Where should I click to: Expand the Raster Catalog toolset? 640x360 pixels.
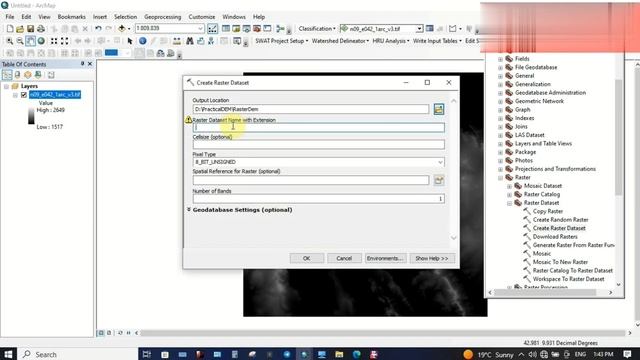(509, 195)
